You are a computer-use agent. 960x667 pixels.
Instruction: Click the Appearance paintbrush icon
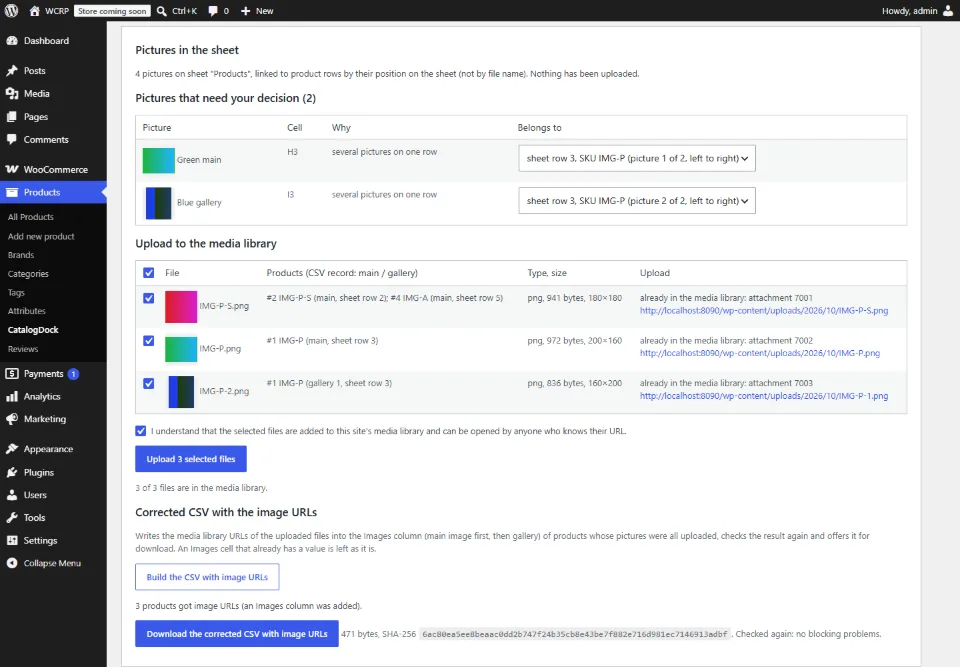pos(12,449)
